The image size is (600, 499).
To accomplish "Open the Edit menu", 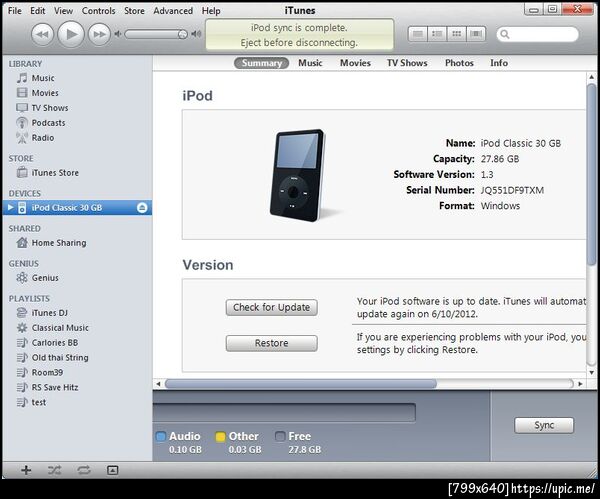I will click(38, 11).
